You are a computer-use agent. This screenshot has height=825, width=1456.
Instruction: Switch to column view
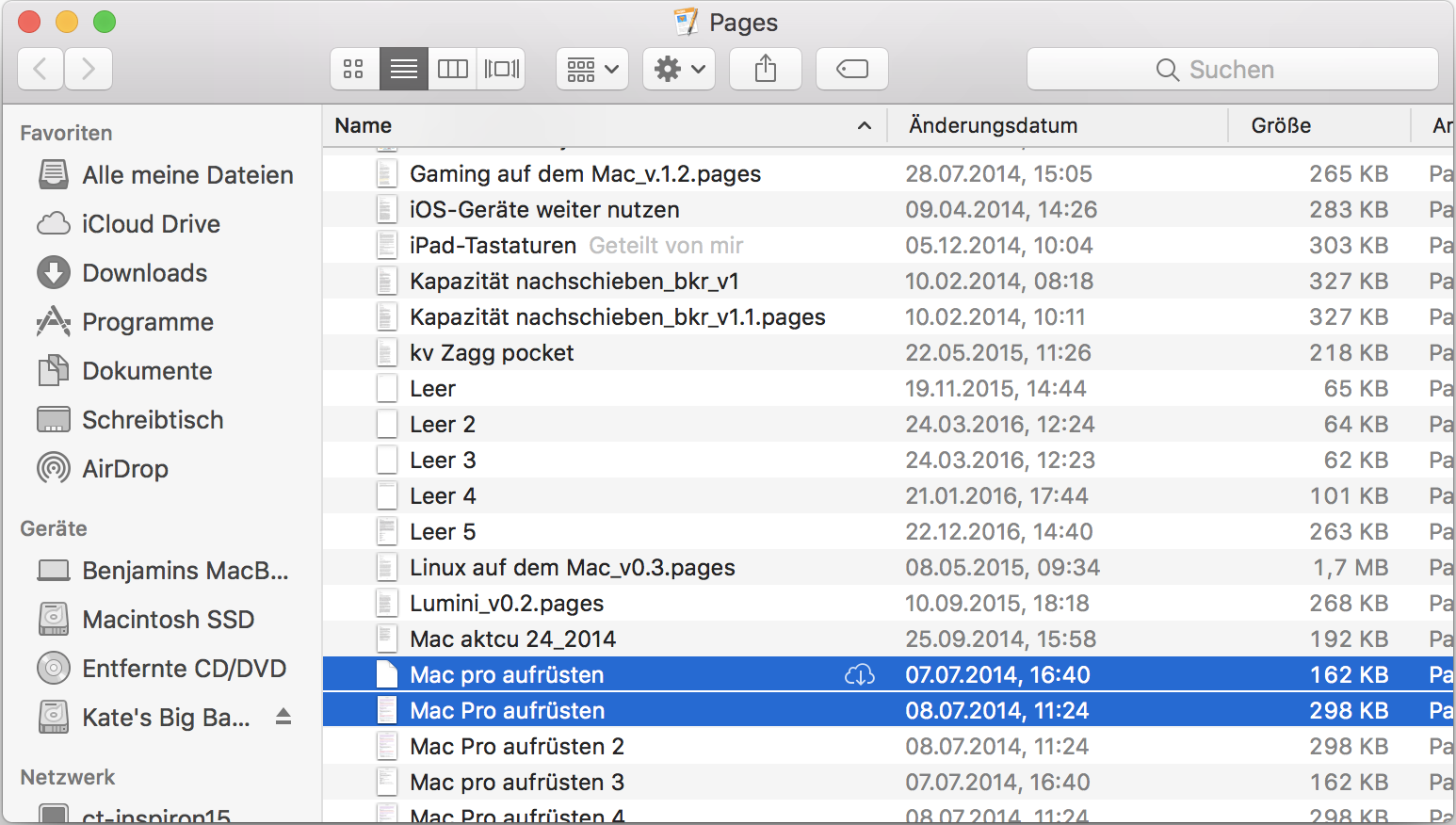[x=453, y=69]
